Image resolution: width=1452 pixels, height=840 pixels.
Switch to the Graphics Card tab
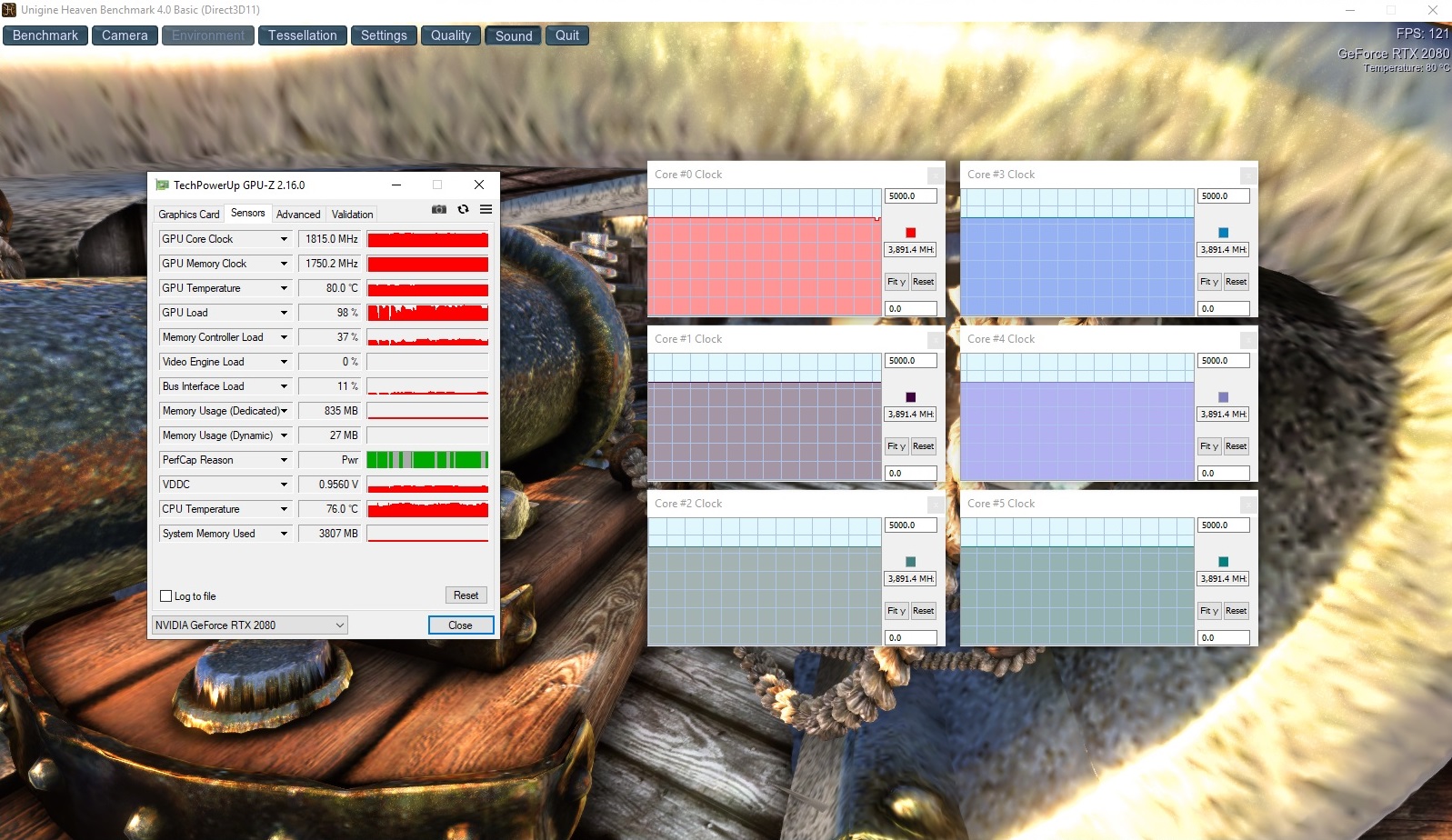pos(189,215)
